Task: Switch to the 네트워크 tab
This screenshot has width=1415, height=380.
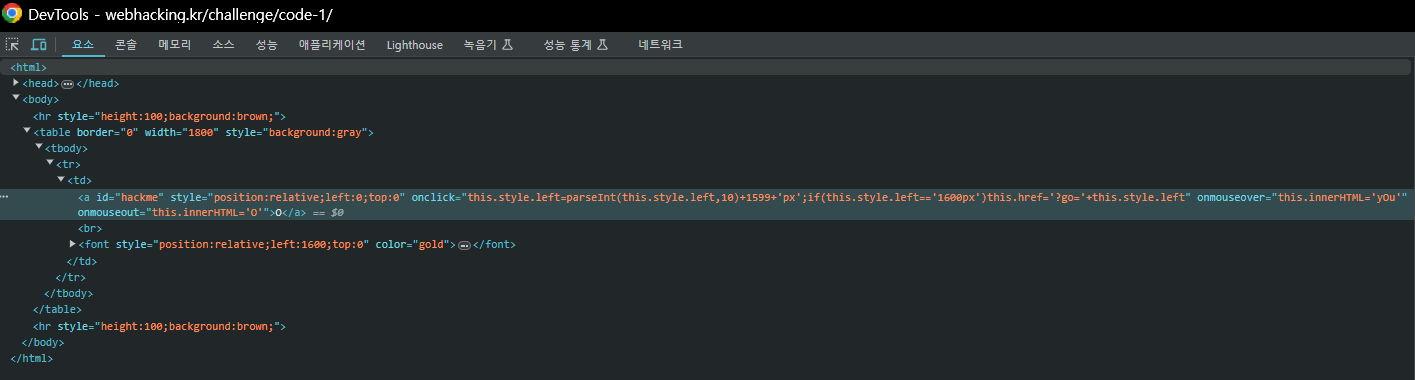Action: (660, 45)
